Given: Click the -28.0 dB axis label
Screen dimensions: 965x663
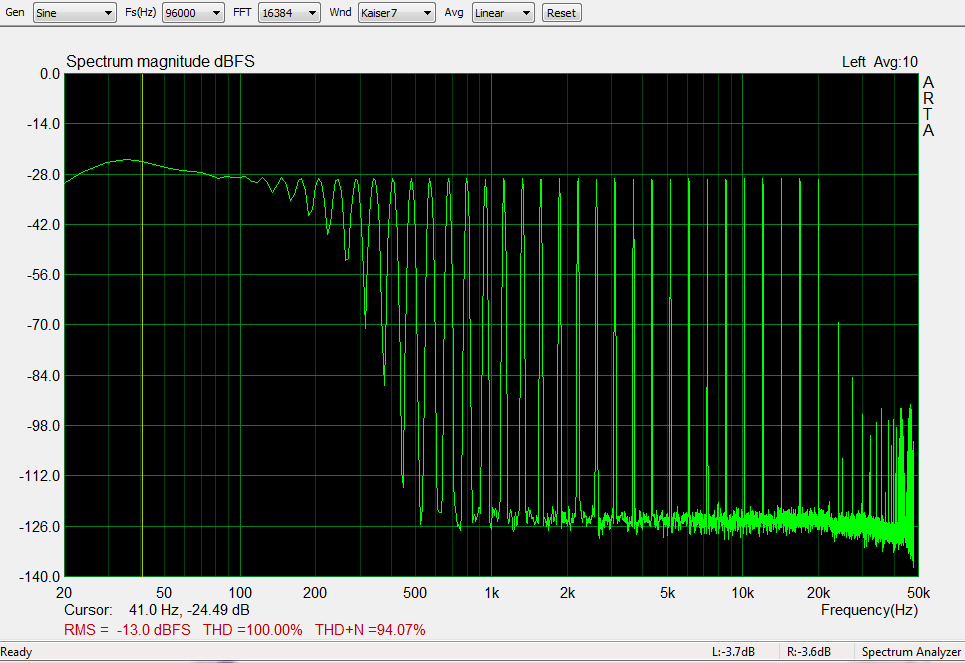Looking at the screenshot, I should tap(43, 175).
